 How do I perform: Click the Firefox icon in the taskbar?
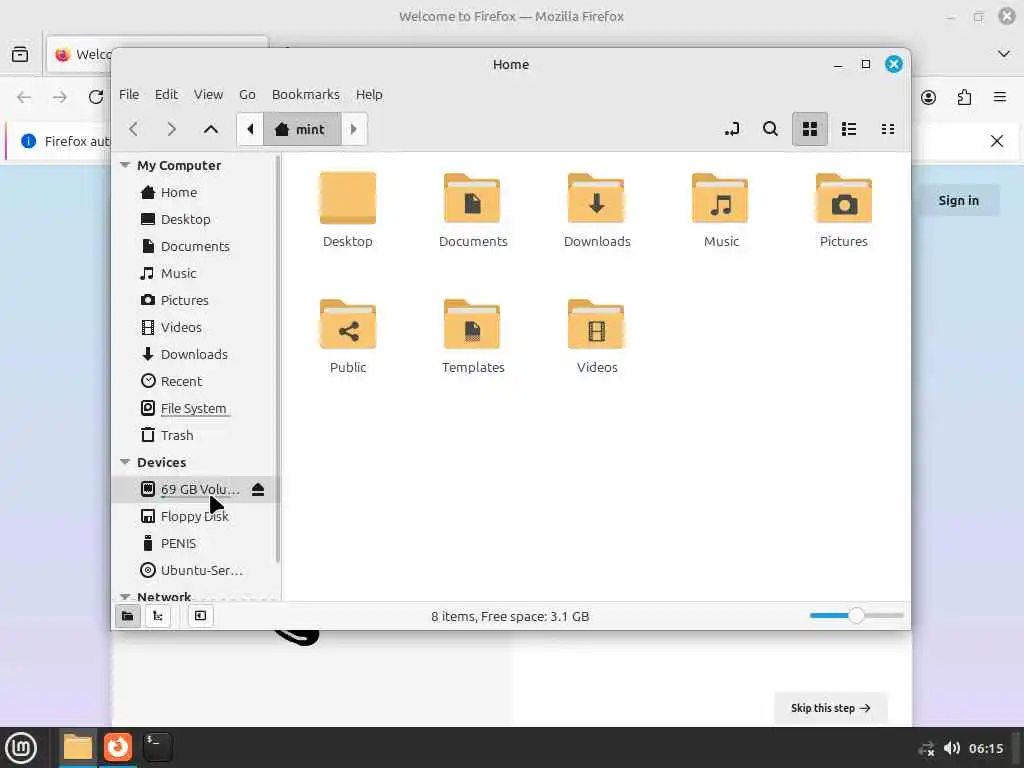tap(118, 747)
